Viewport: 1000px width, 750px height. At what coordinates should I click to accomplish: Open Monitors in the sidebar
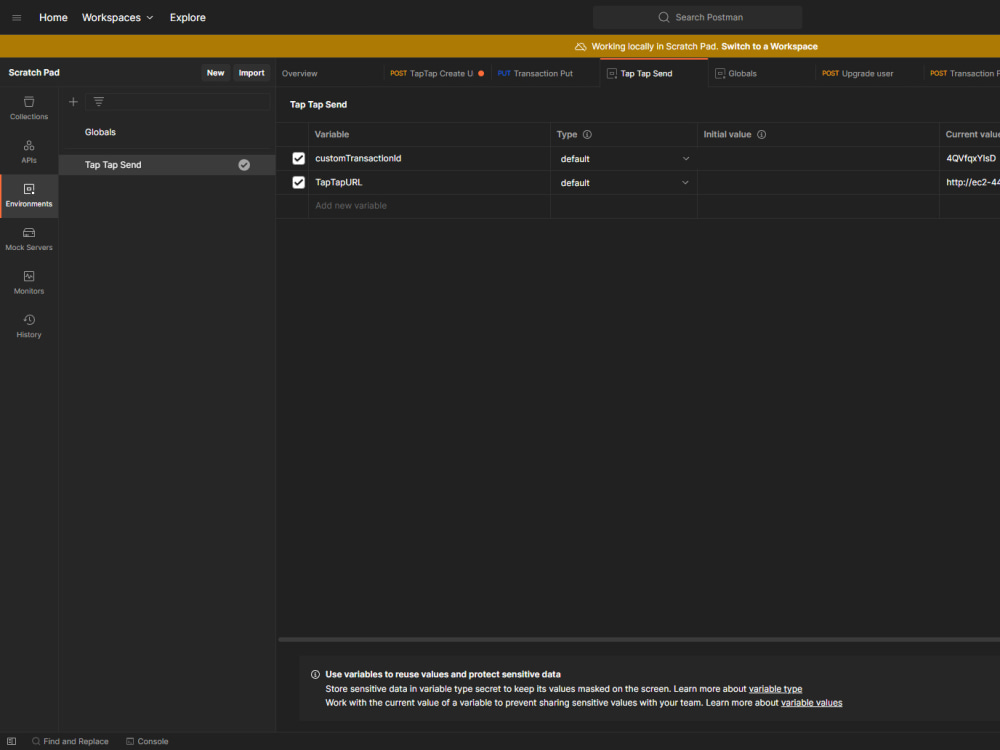29,283
